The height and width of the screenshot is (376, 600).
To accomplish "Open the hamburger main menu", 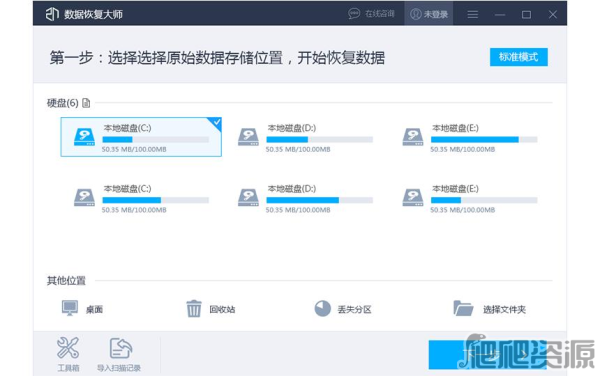I will tap(473, 15).
